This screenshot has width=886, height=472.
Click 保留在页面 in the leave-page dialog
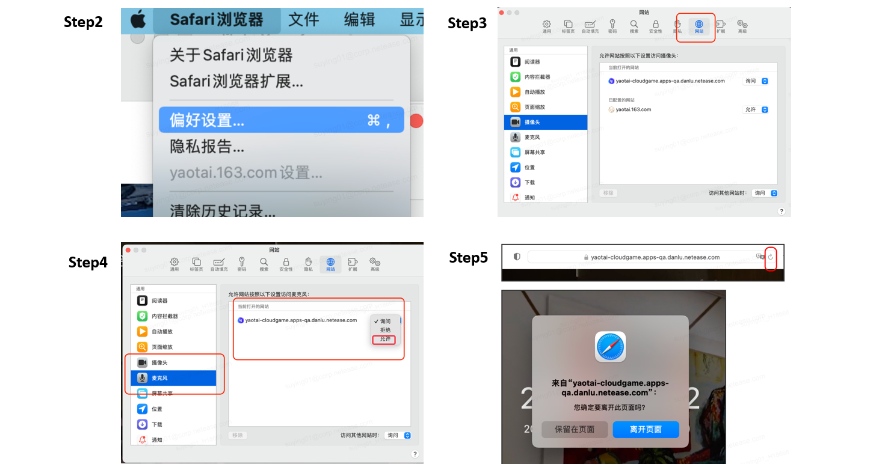(575, 430)
